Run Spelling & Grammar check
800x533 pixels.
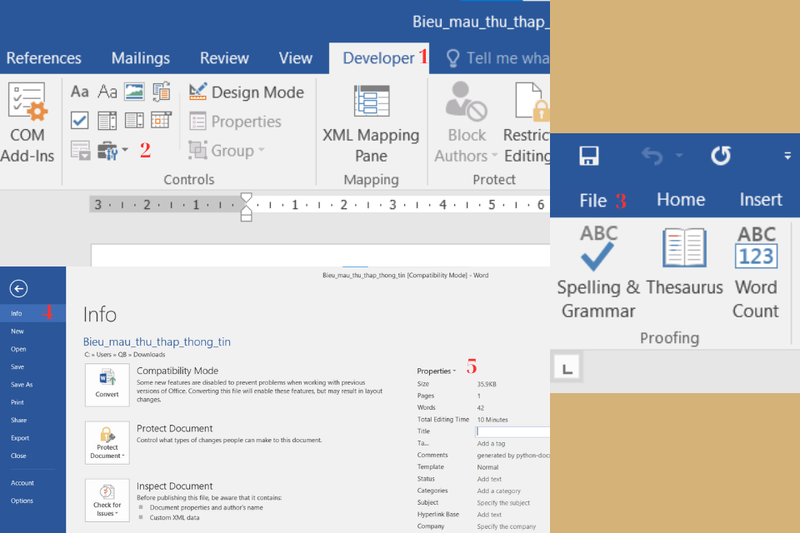point(598,272)
